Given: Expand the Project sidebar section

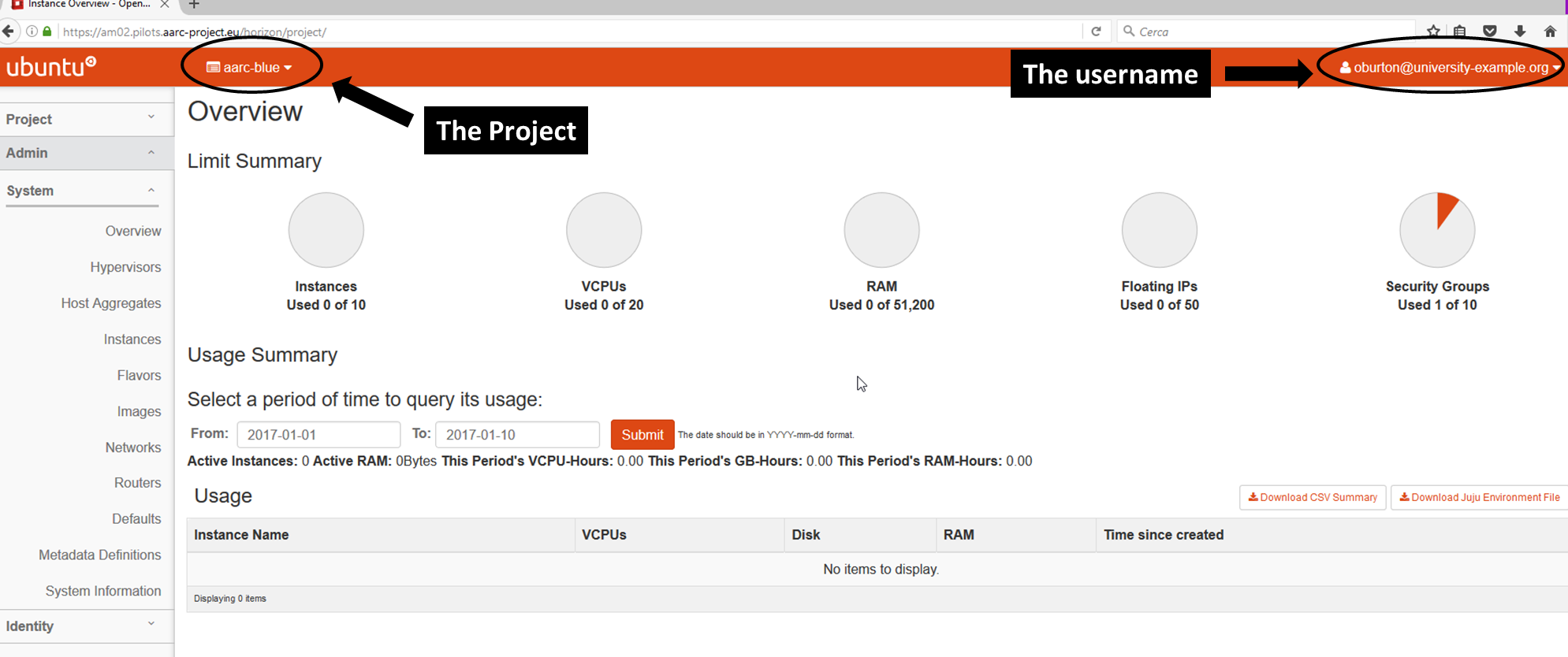Looking at the screenshot, I should tap(80, 119).
